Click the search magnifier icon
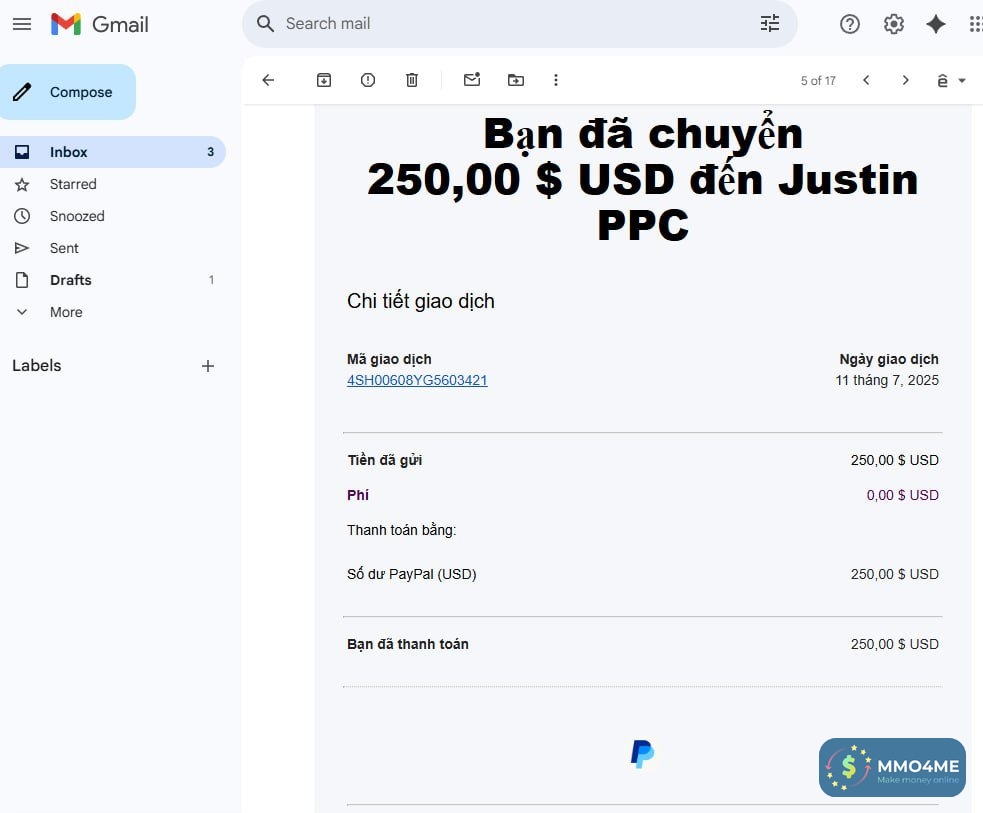983x813 pixels. (265, 24)
